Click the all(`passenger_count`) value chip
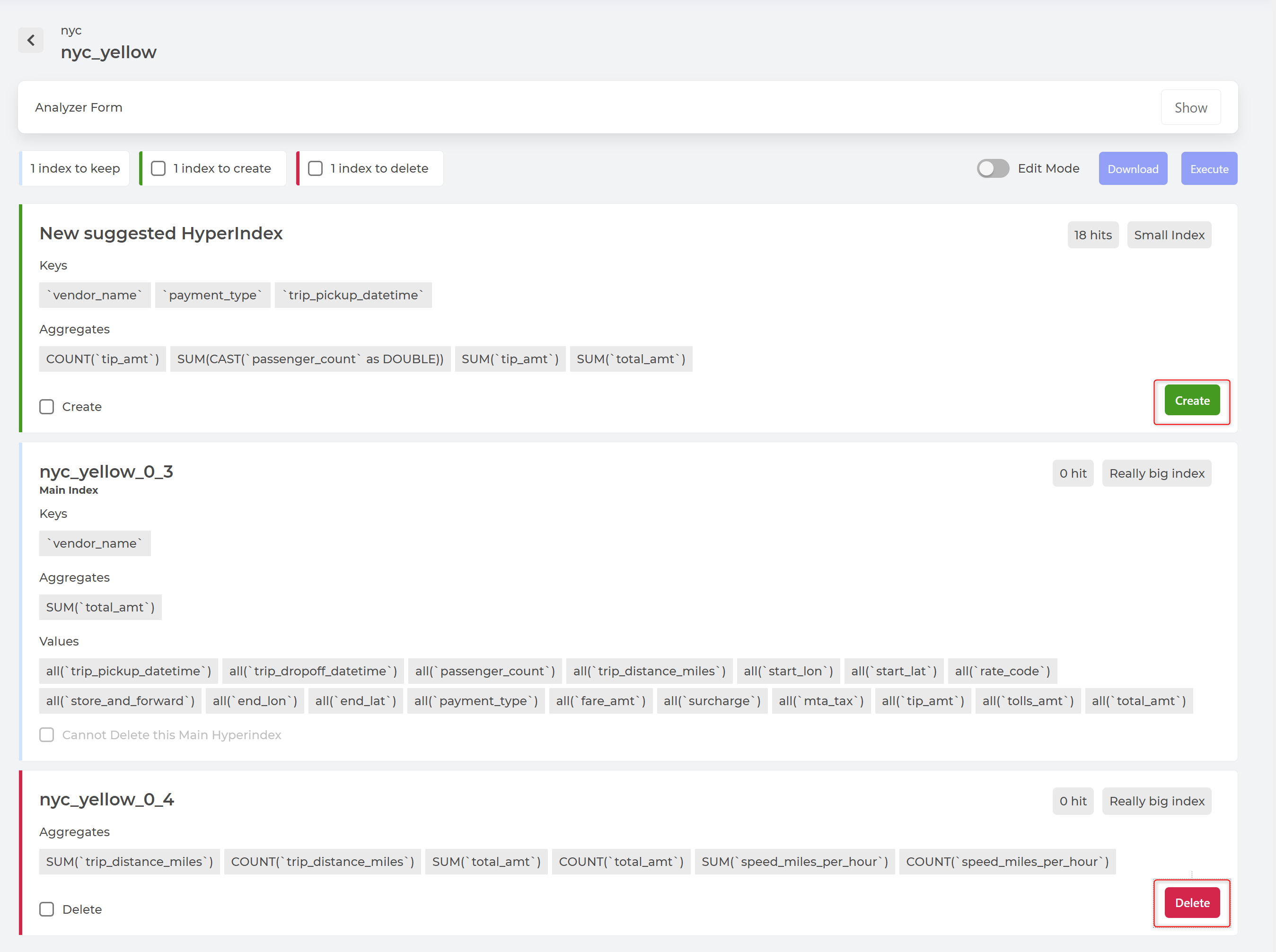1276x952 pixels. coord(484,671)
